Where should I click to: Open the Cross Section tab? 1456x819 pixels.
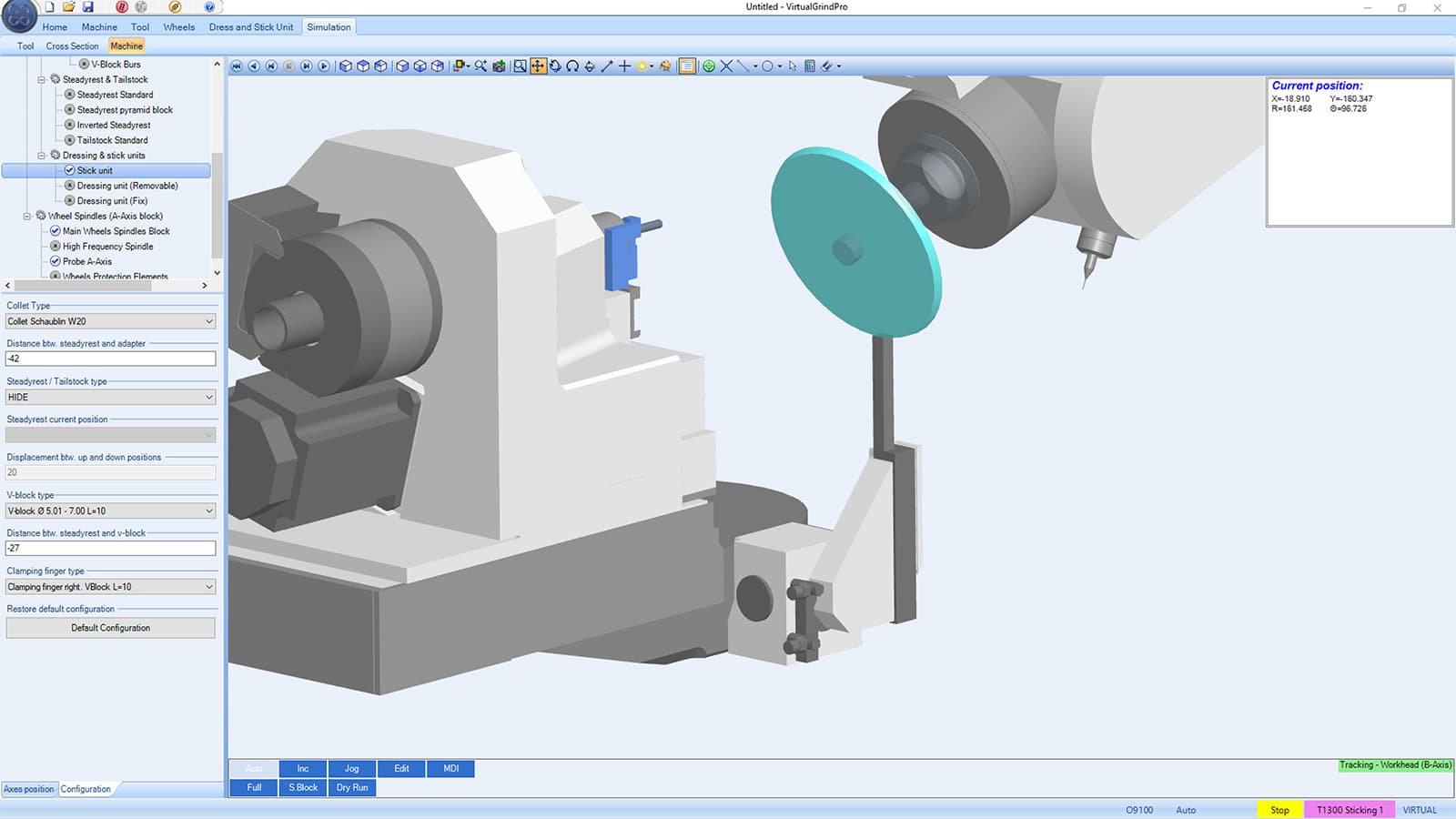(x=72, y=45)
